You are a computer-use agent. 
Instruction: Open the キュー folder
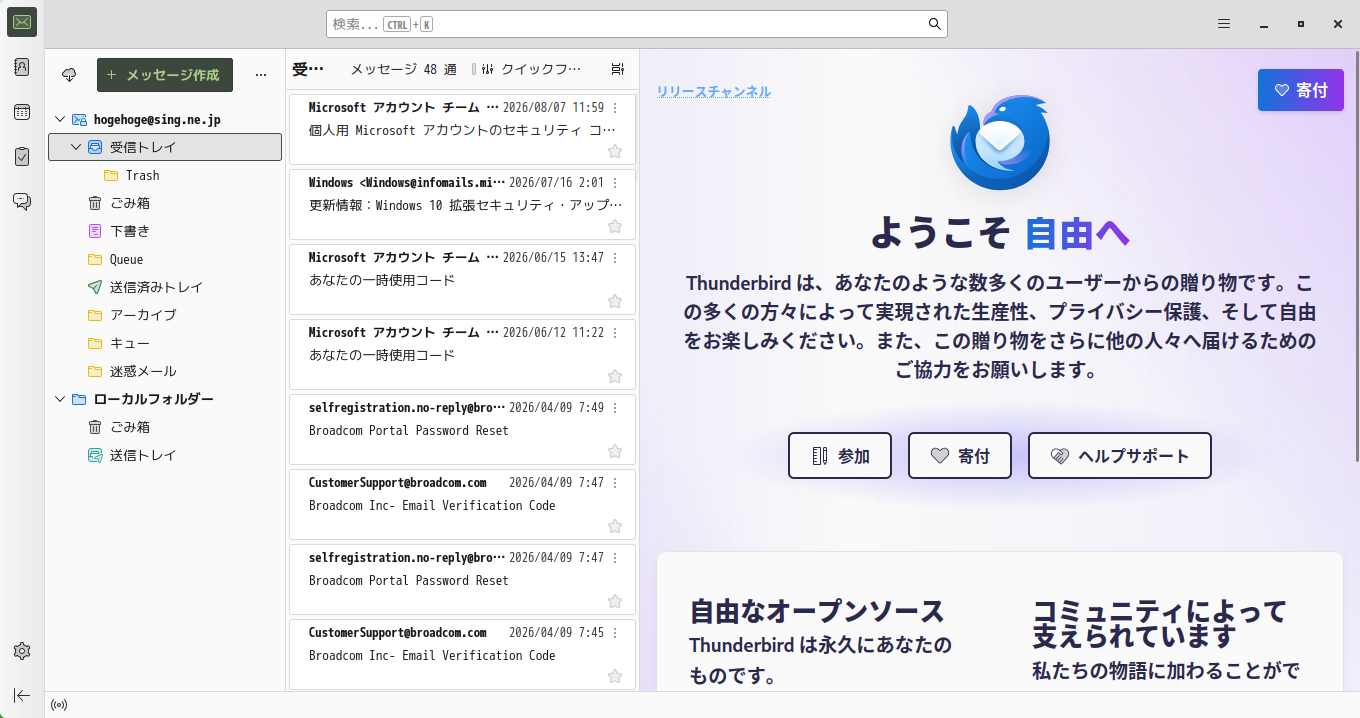(165, 343)
